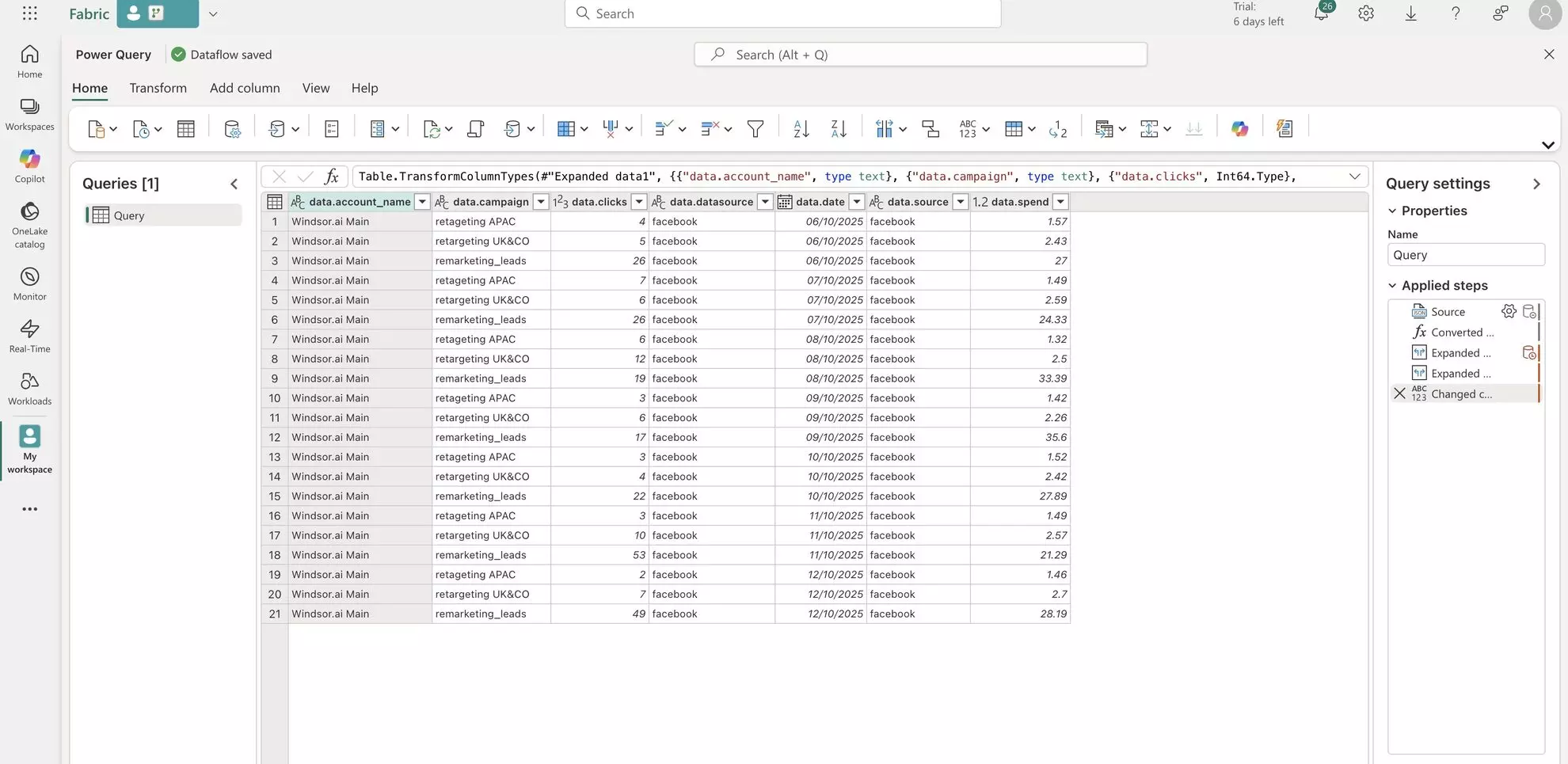Open the Add column tab
1568x764 pixels.
(245, 88)
